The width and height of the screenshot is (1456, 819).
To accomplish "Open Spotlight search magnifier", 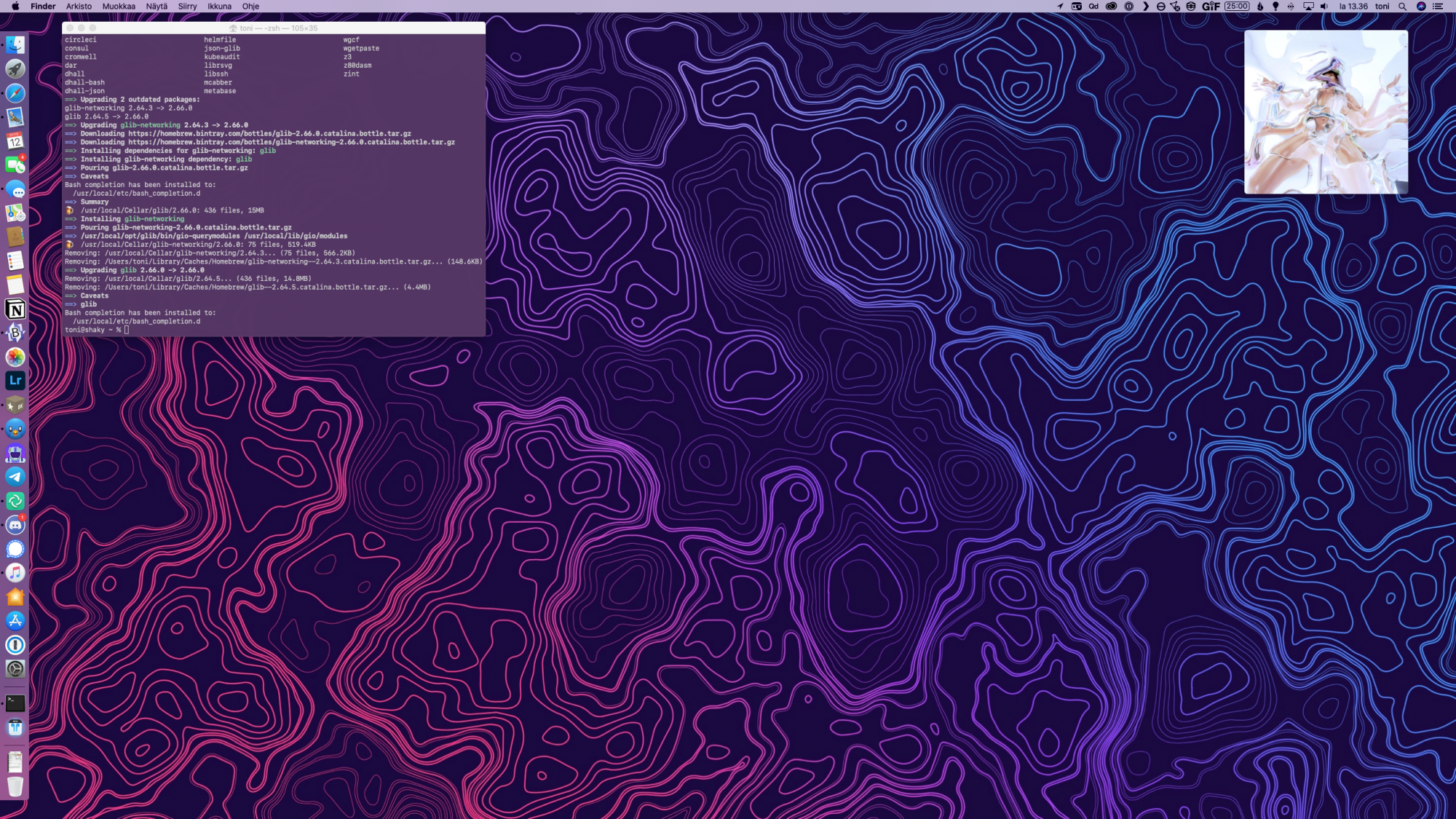I will point(1402,7).
